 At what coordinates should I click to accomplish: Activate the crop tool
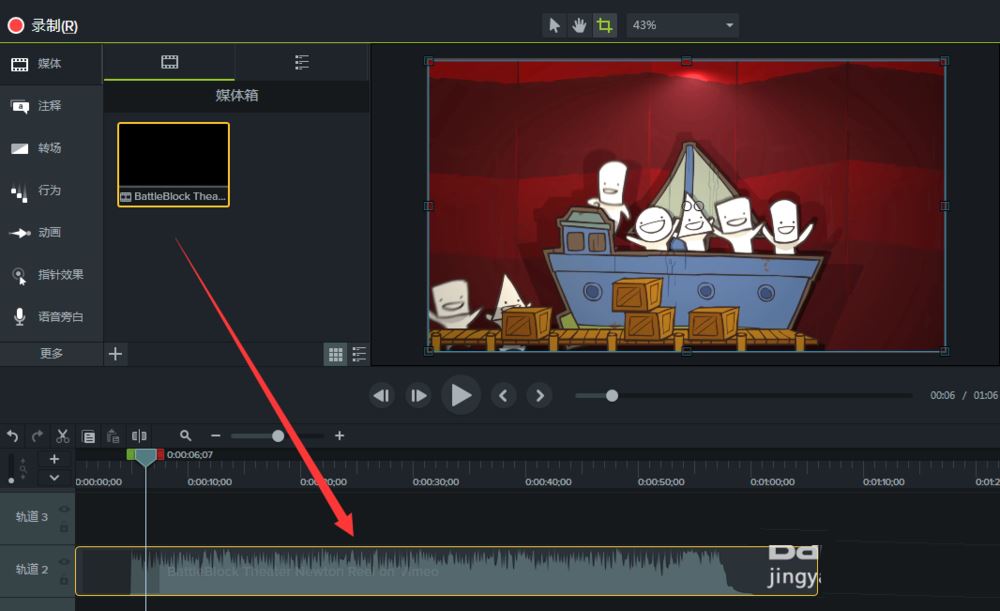[605, 26]
